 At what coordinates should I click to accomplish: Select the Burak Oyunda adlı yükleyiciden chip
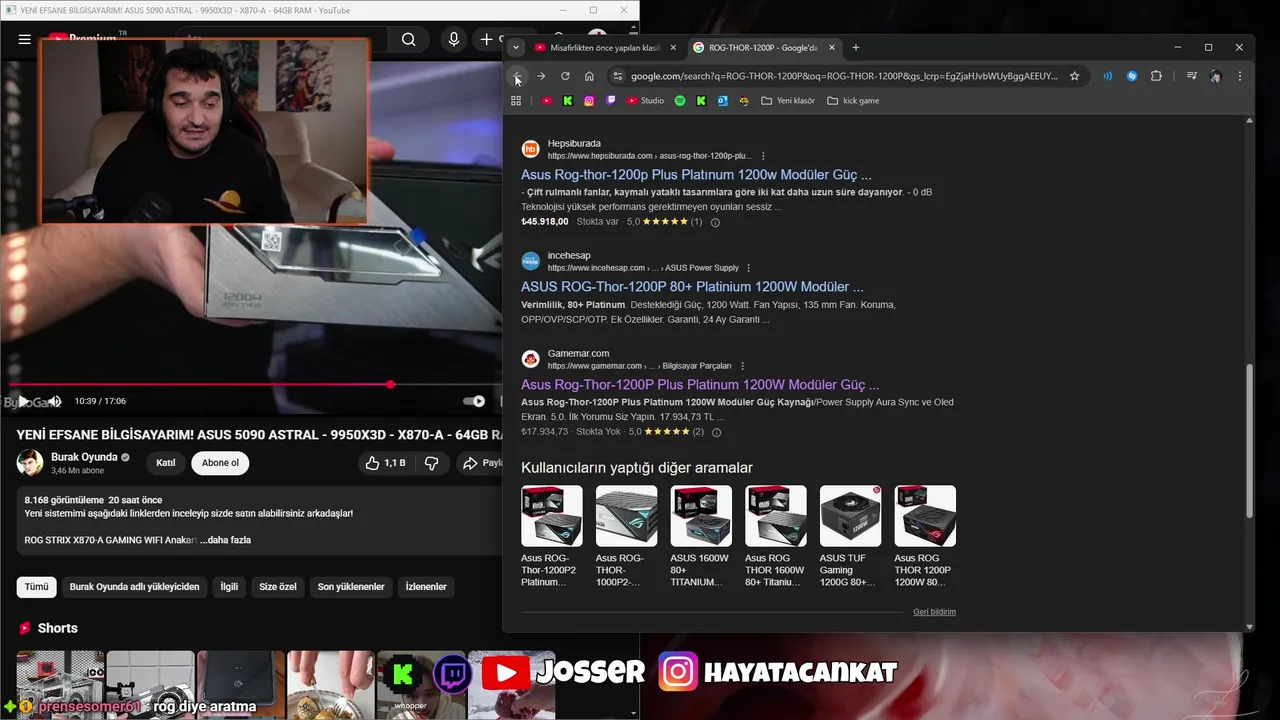point(134,587)
